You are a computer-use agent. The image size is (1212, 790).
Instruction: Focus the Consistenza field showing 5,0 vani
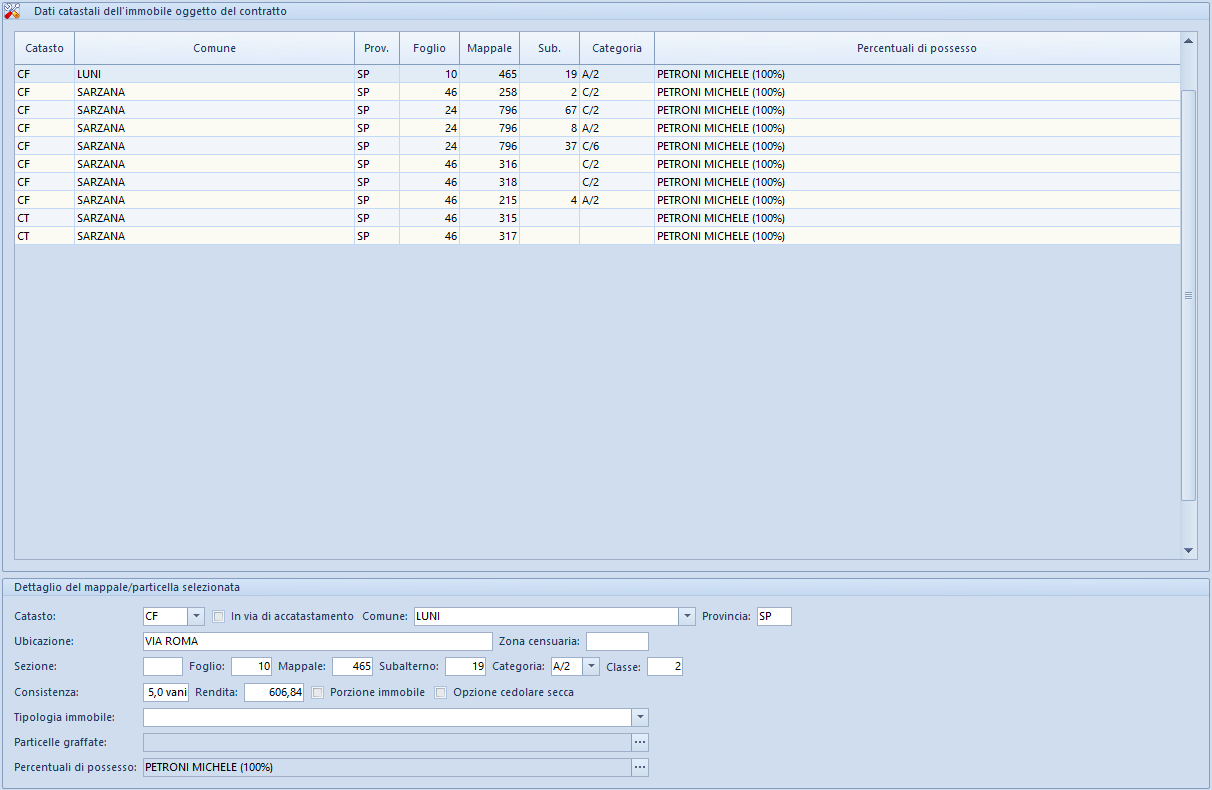tap(166, 693)
